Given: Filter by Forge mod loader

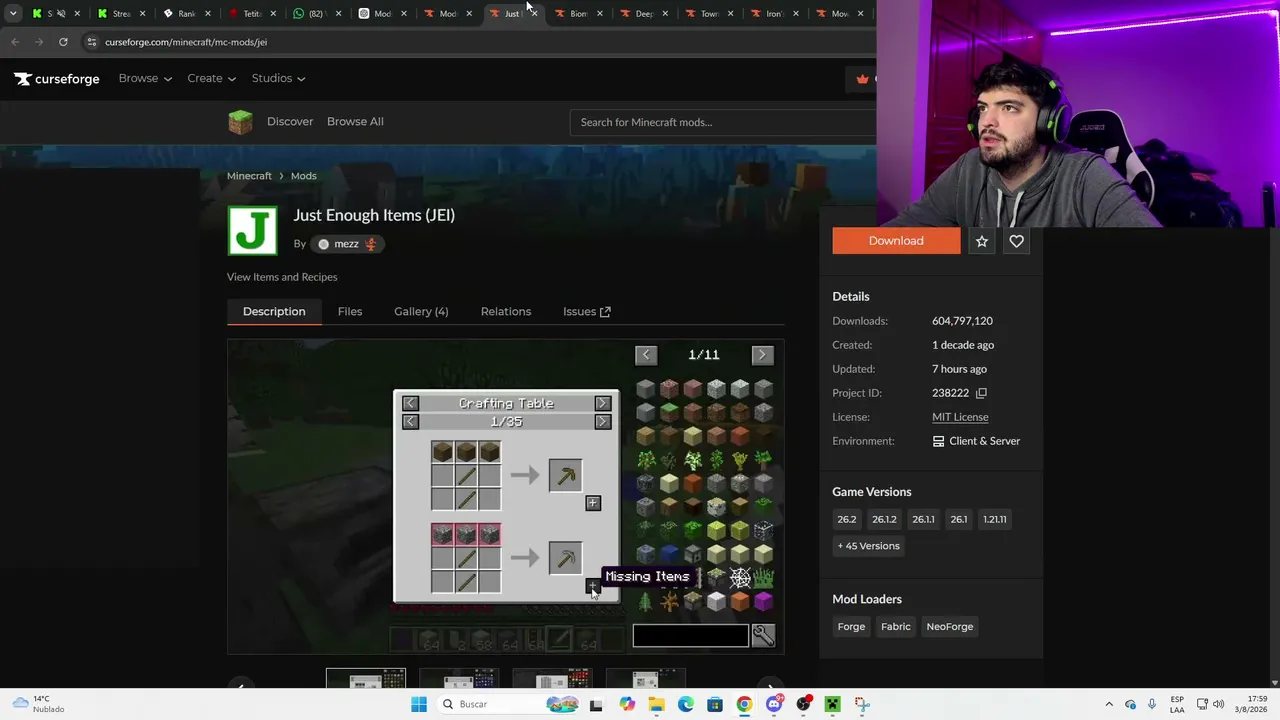Looking at the screenshot, I should (851, 627).
